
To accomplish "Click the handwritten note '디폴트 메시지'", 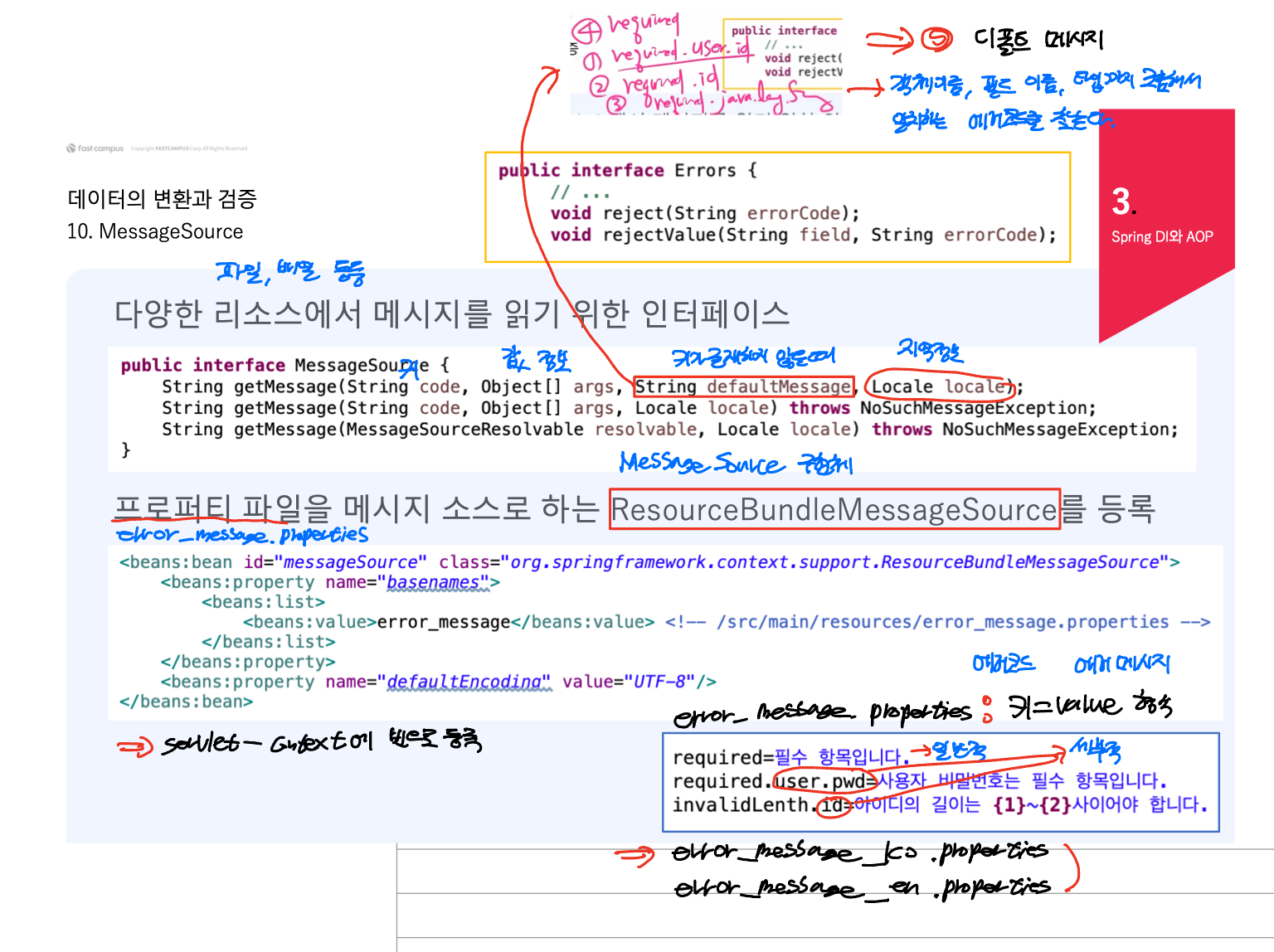I will 1038,39.
